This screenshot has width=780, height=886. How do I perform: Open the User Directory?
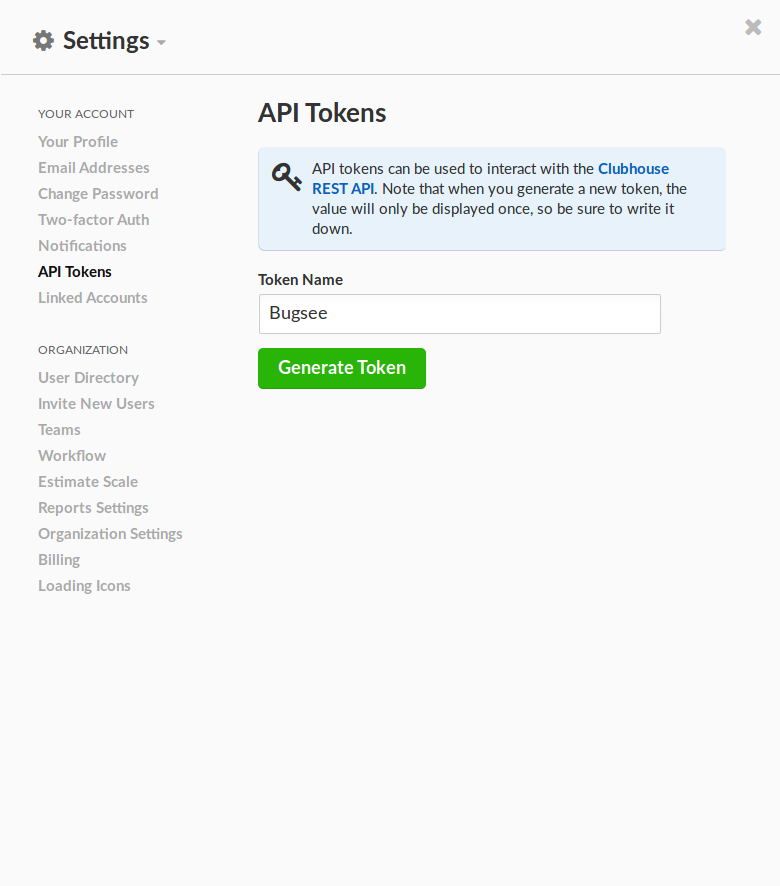[x=88, y=377]
